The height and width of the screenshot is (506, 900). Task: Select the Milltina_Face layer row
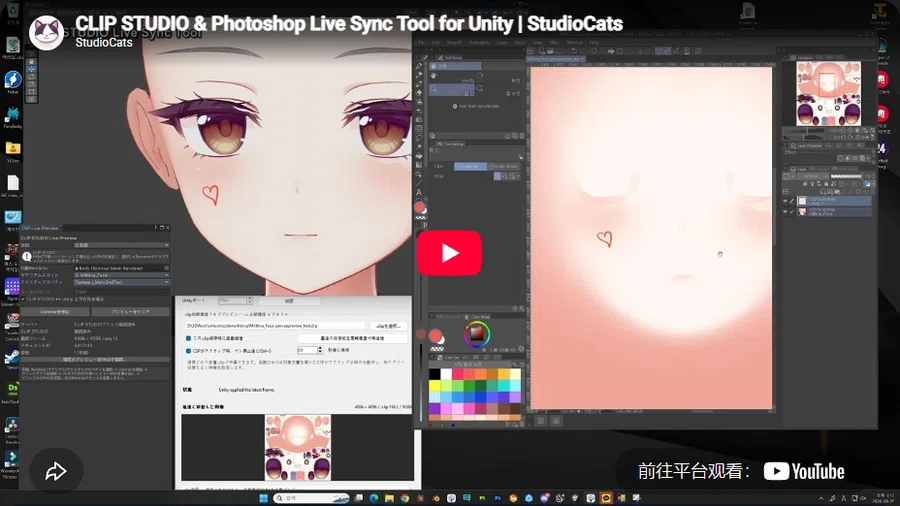(833, 212)
